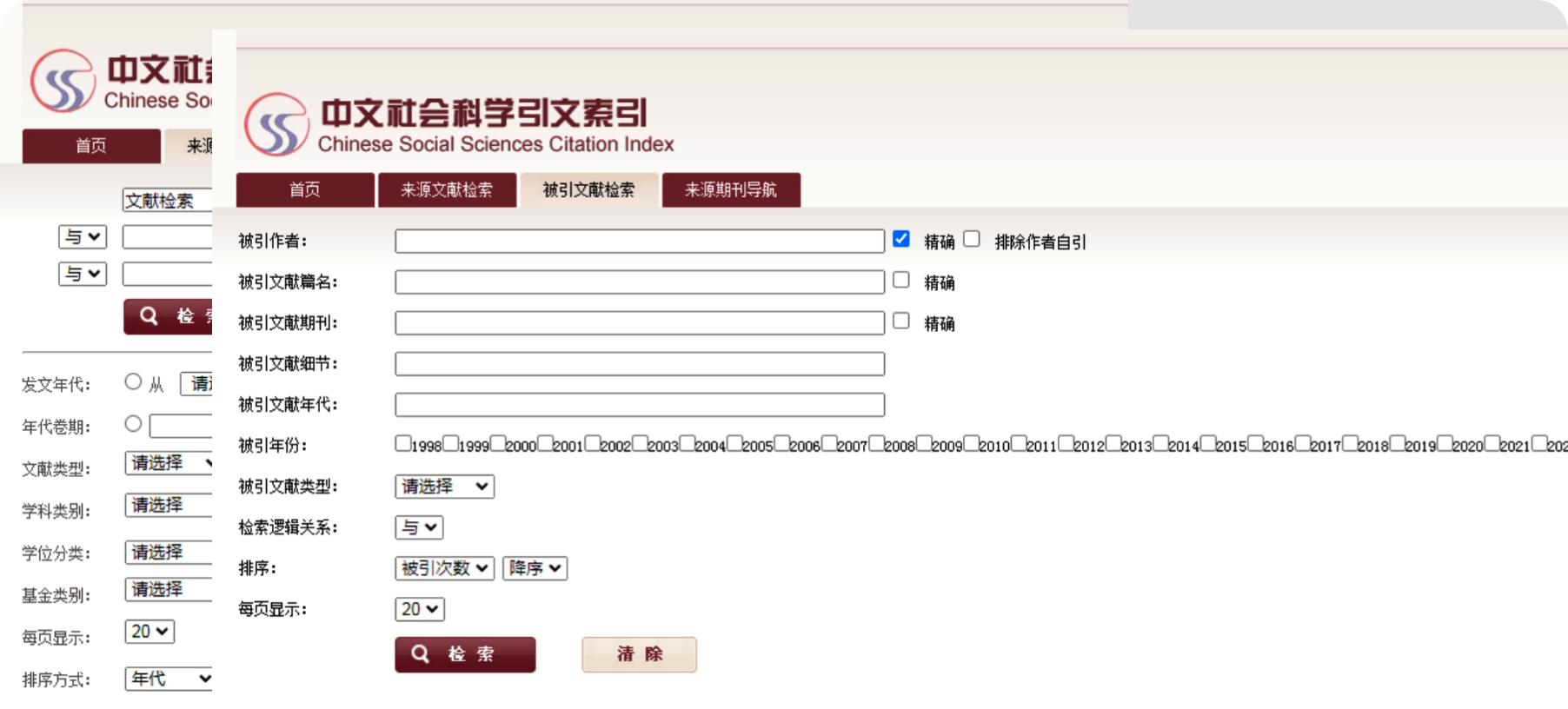Image resolution: width=1568 pixels, height=709 pixels.
Task: Open 每页显示 20 dropdown in back window
Action: (149, 632)
